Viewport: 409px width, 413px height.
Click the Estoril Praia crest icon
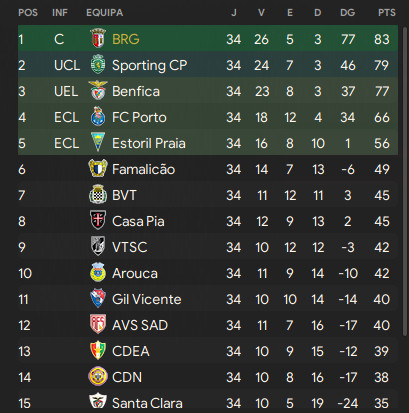point(98,142)
